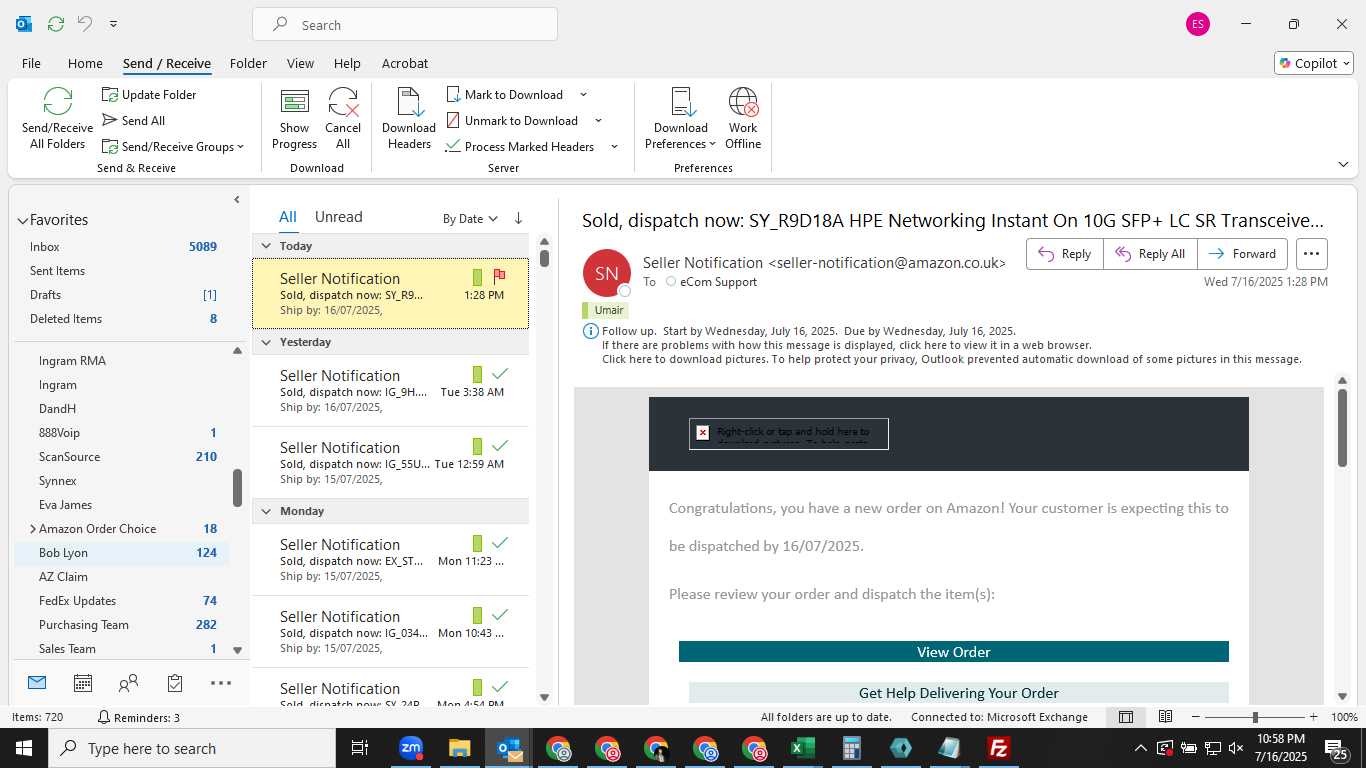Show Unread messages filter tab
1366x768 pixels.
[x=338, y=217]
